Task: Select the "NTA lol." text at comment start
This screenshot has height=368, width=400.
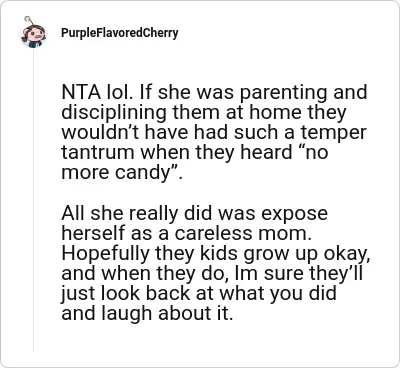Action: [x=97, y=93]
